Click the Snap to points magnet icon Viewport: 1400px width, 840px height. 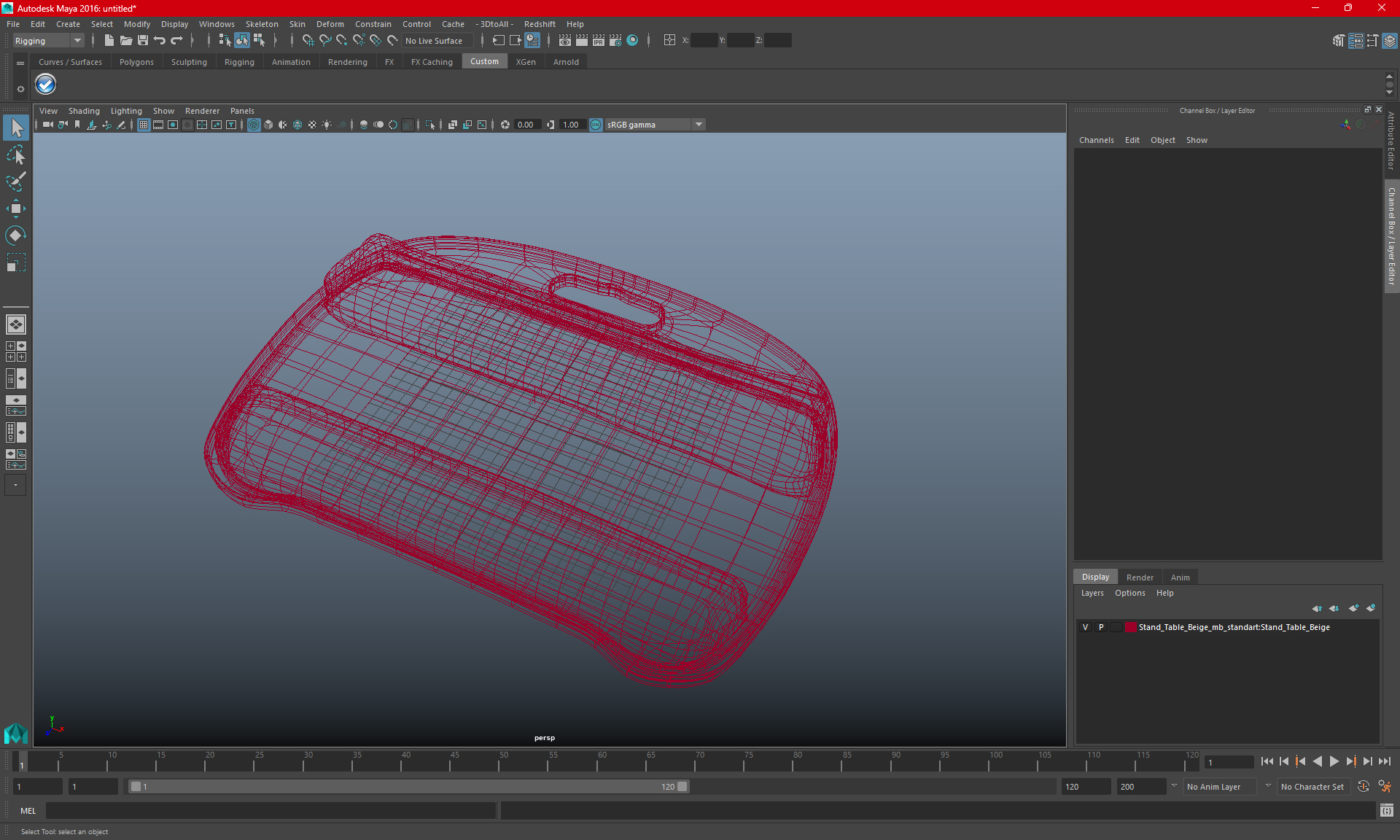point(341,41)
